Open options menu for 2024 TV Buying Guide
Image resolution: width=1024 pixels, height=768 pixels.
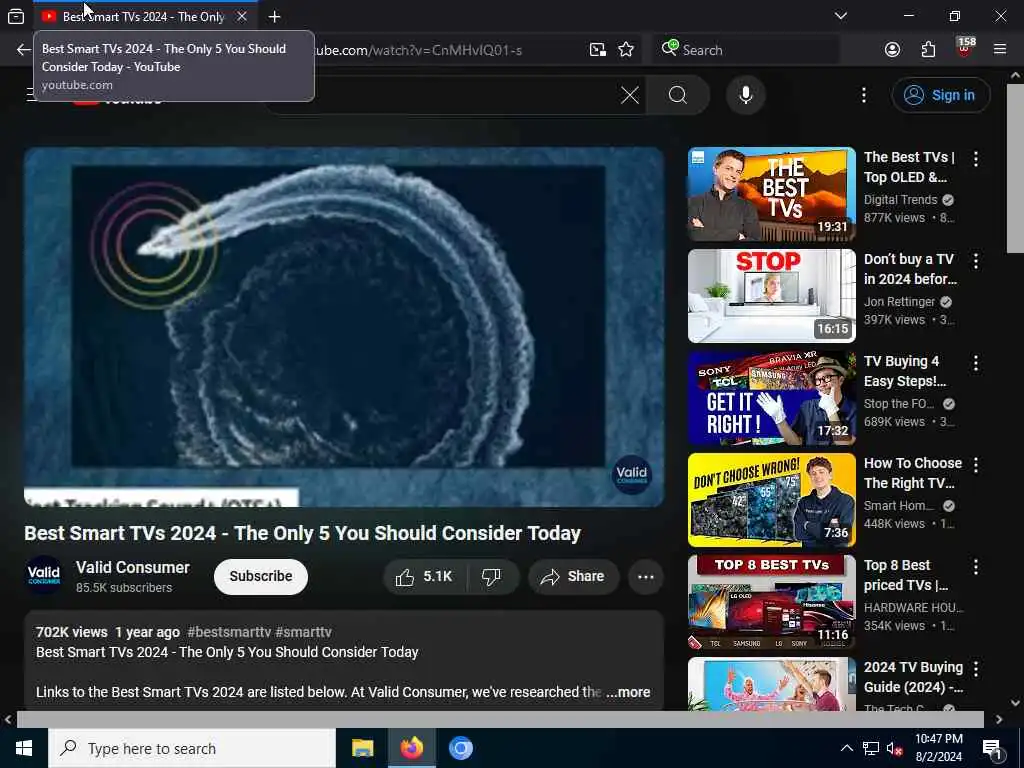click(976, 669)
